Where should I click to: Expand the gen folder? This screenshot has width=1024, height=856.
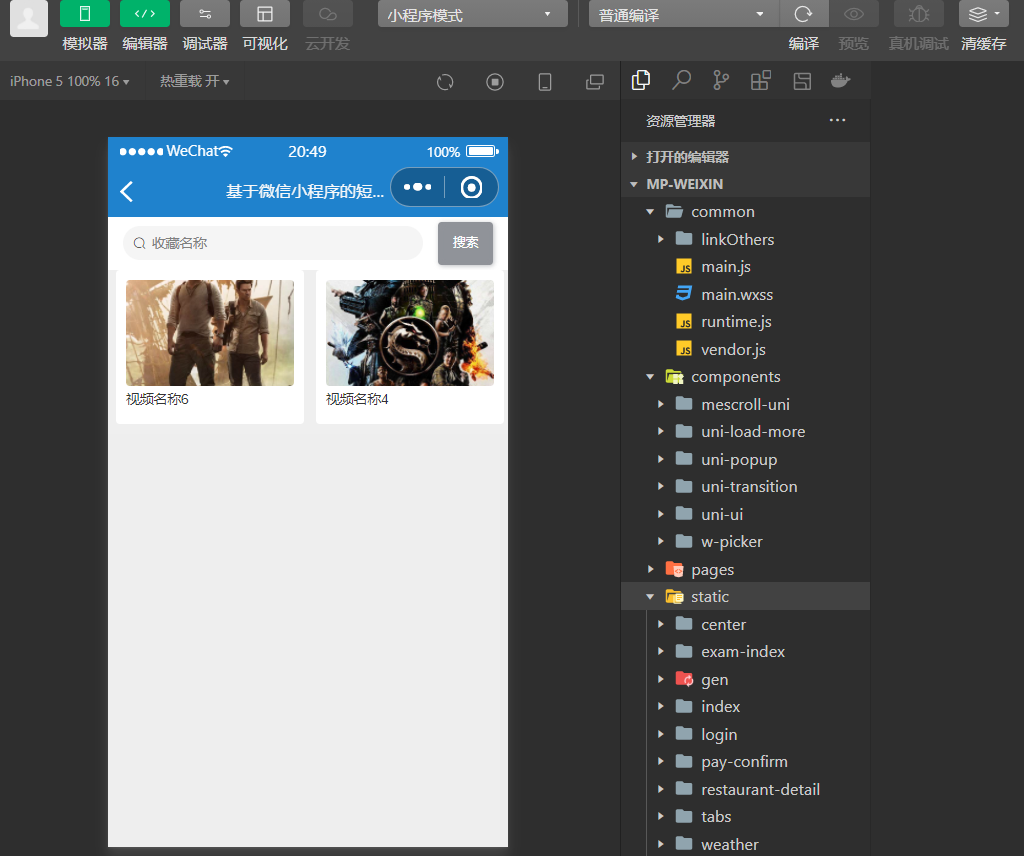click(746, 679)
